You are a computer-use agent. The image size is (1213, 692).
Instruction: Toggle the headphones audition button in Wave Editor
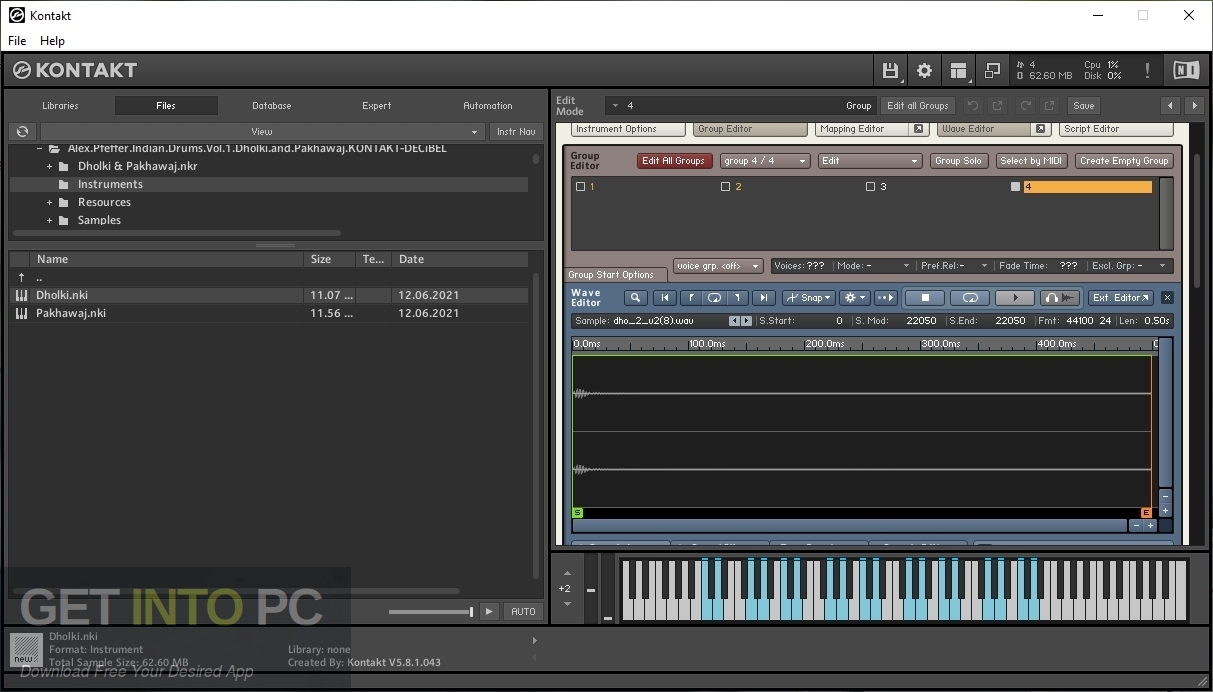coord(1060,297)
